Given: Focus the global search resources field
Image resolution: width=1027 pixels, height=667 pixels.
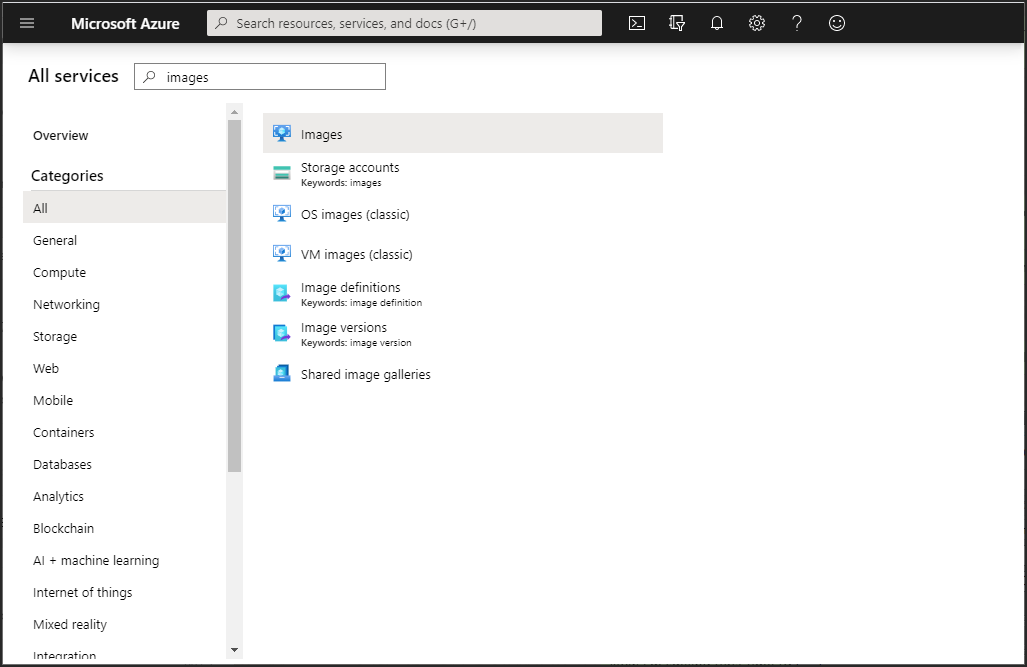Looking at the screenshot, I should (x=404, y=23).
